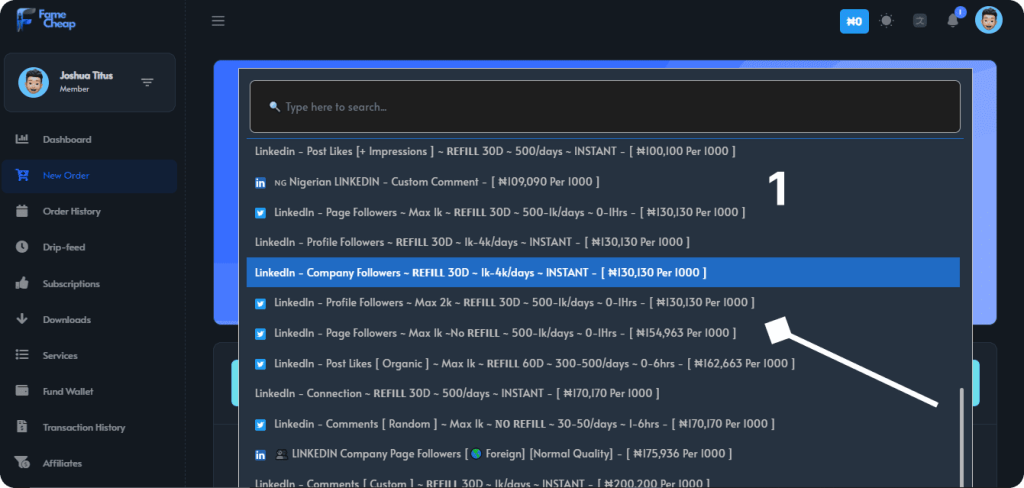Click the New Order cart icon
The width and height of the screenshot is (1024, 488).
point(22,175)
